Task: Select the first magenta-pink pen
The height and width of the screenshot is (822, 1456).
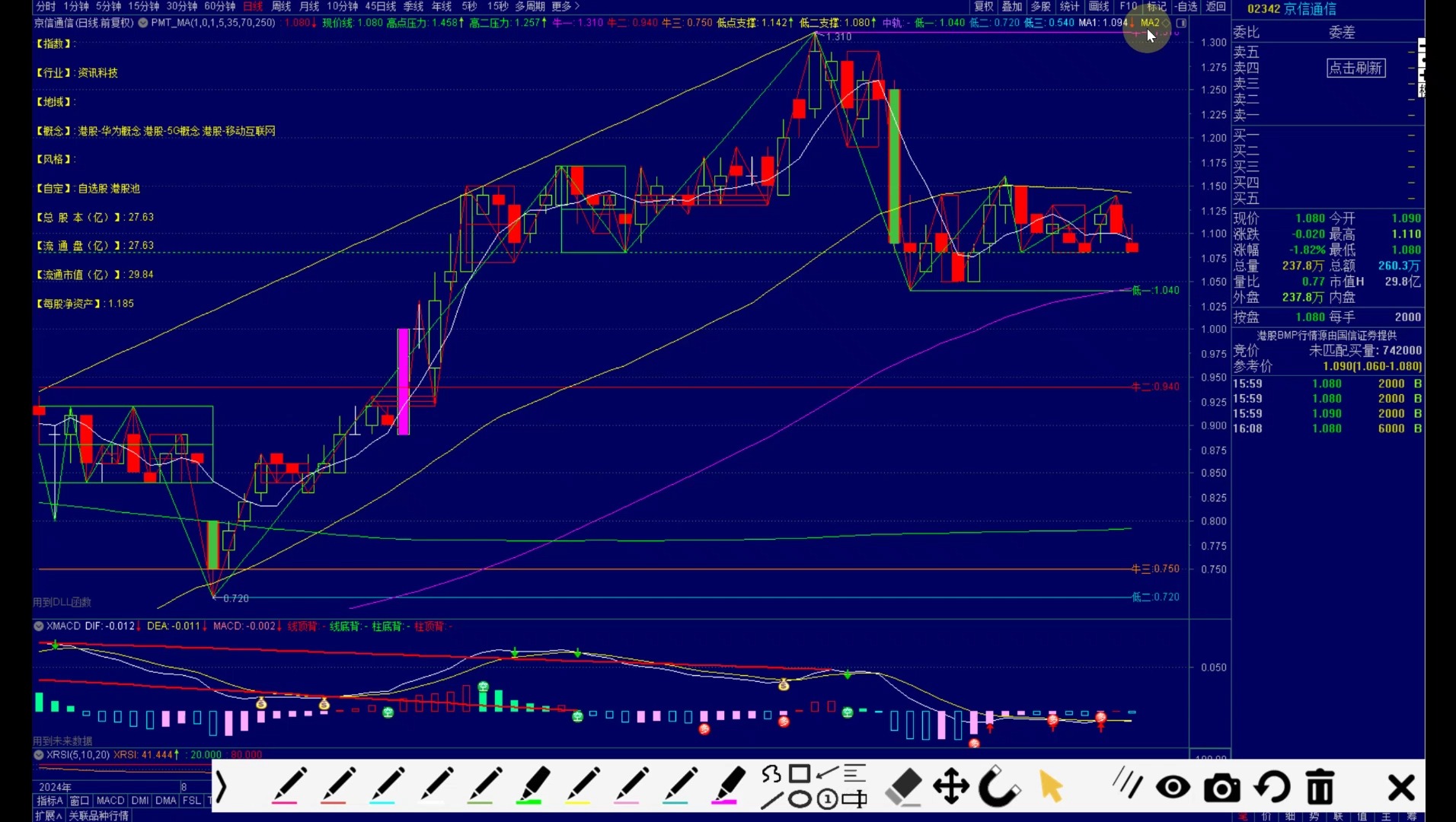Action: point(289,785)
